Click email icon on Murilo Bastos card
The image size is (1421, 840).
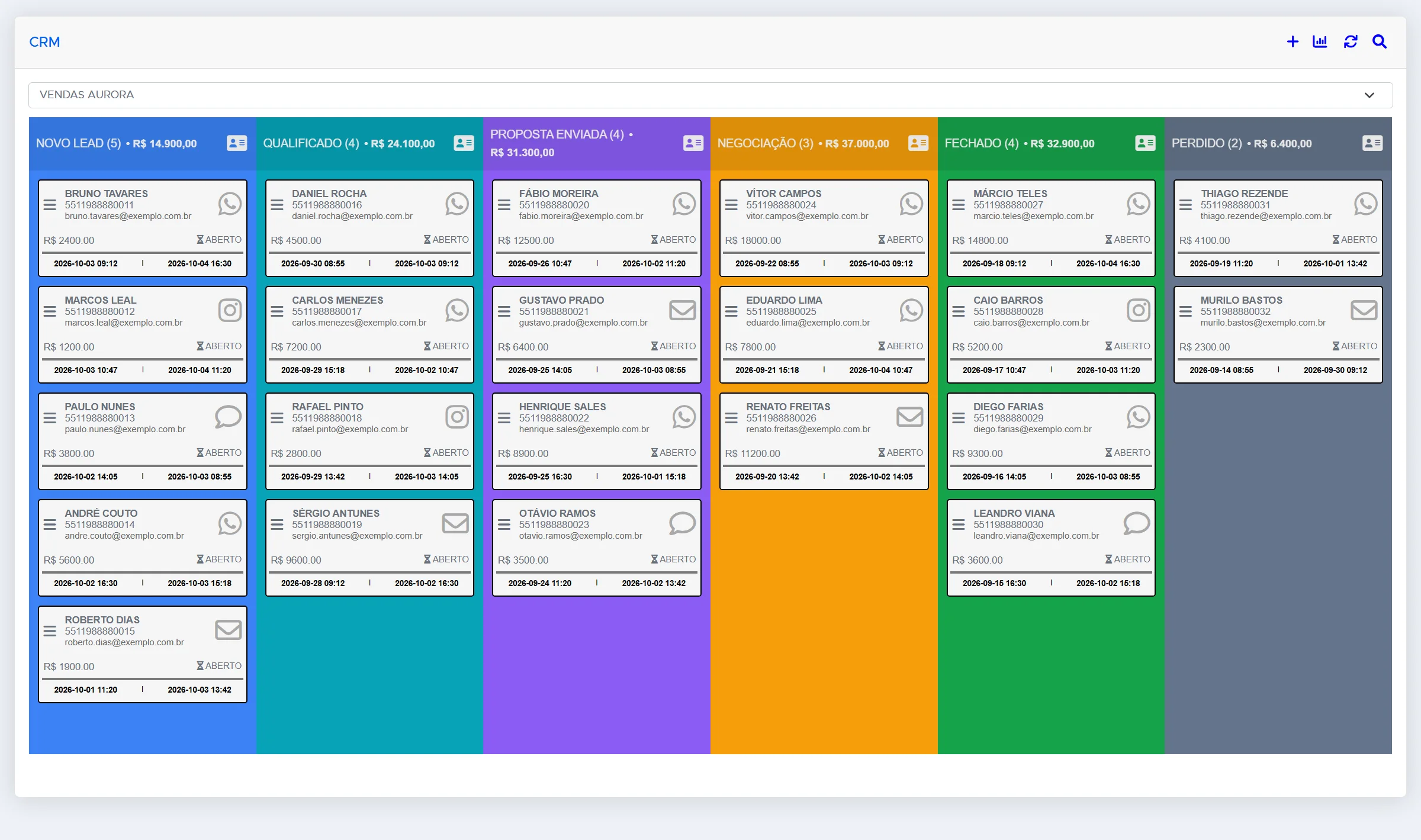click(1364, 310)
